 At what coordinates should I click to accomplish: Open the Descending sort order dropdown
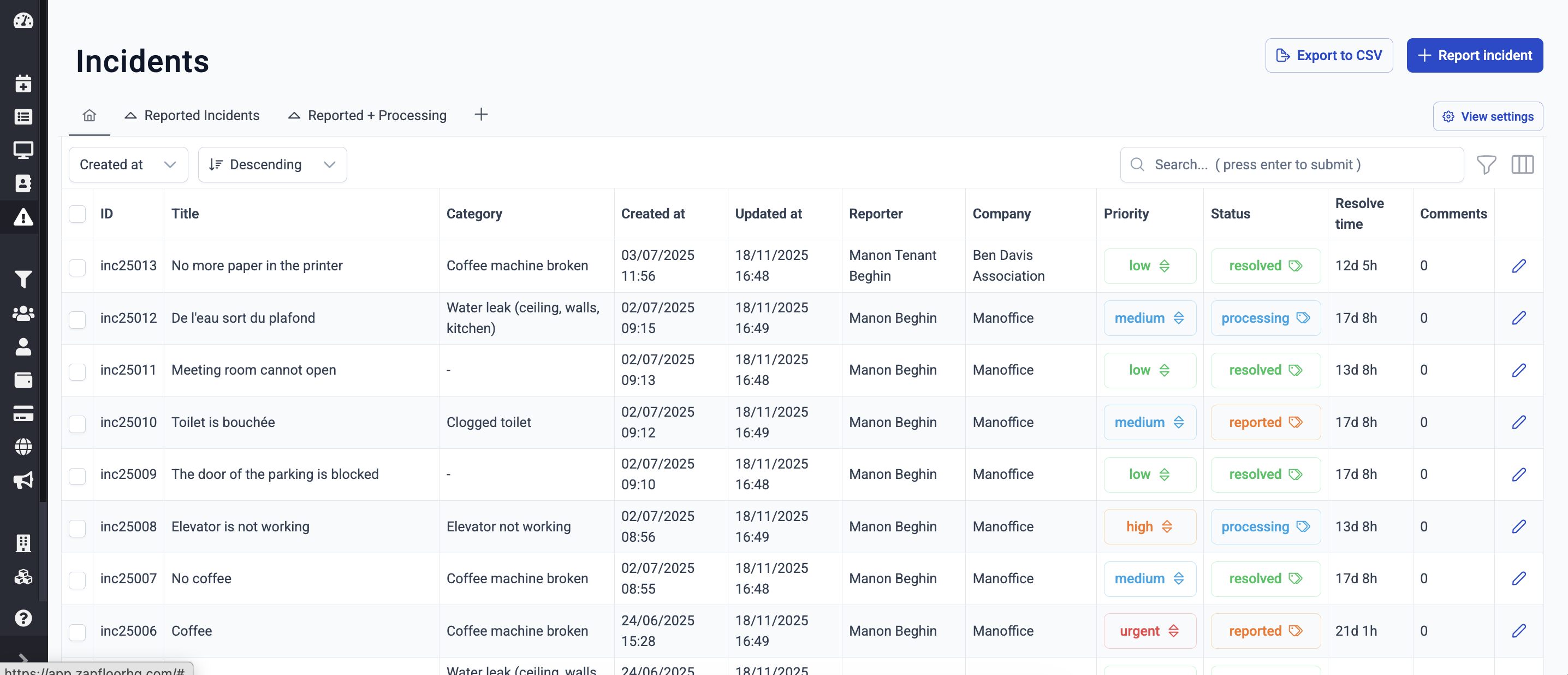point(272,165)
